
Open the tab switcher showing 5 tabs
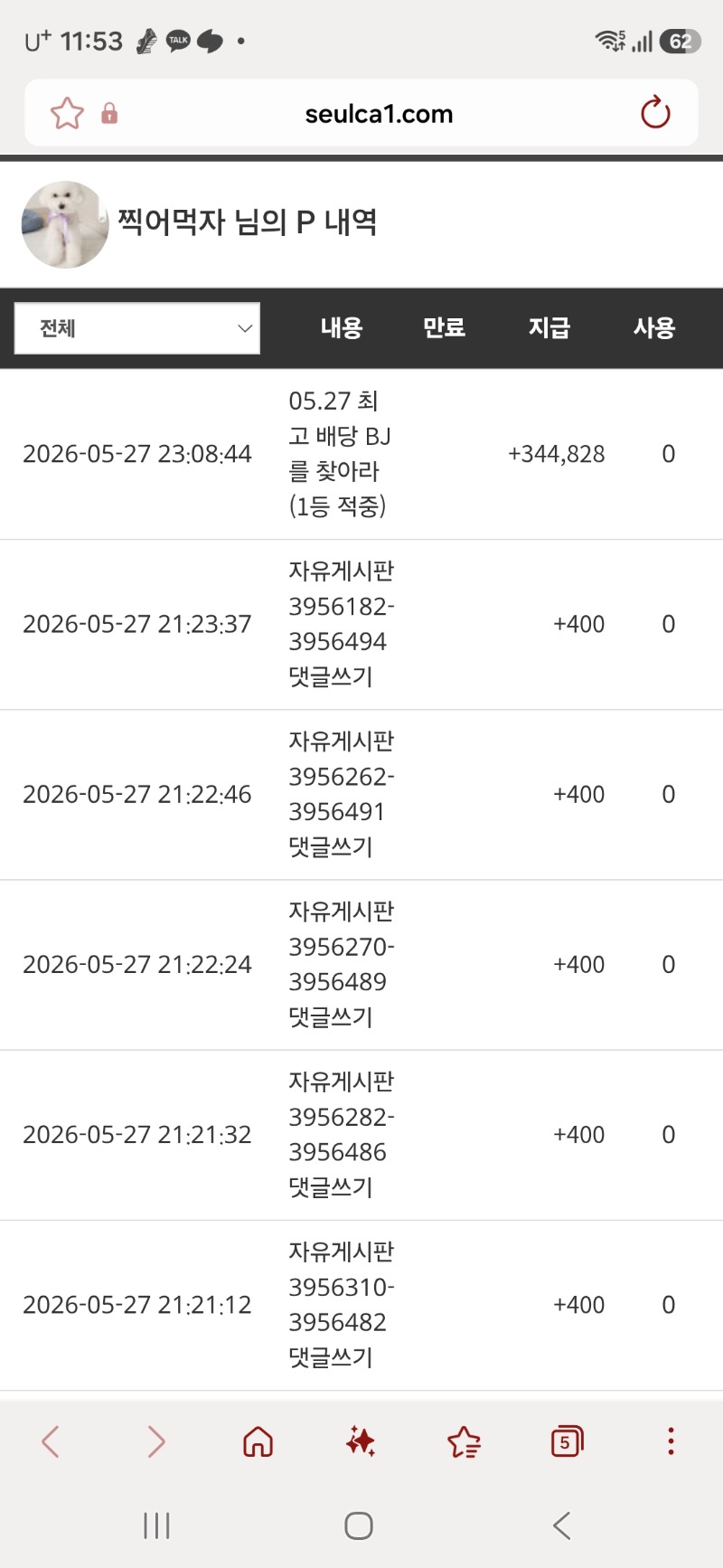pos(567,1441)
